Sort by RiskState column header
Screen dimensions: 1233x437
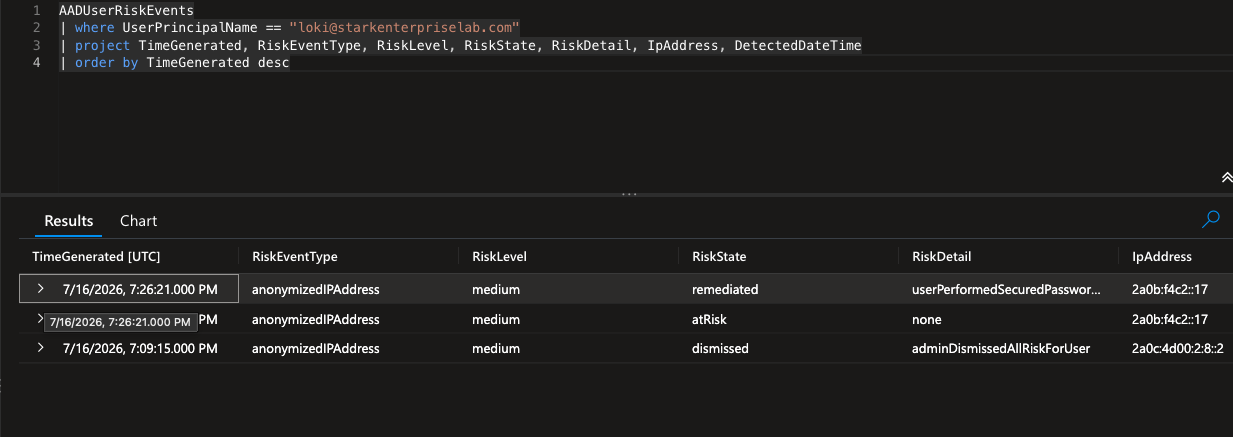[x=719, y=257]
